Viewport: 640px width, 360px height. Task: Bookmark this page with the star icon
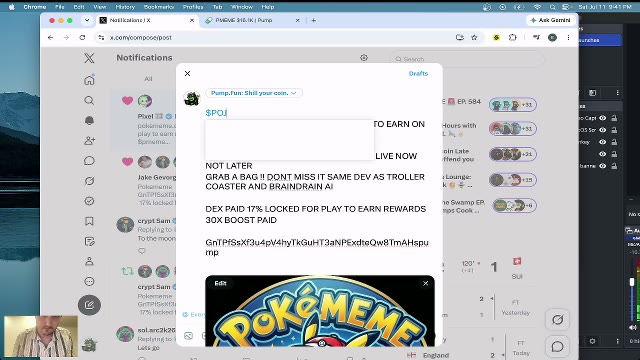(474, 38)
